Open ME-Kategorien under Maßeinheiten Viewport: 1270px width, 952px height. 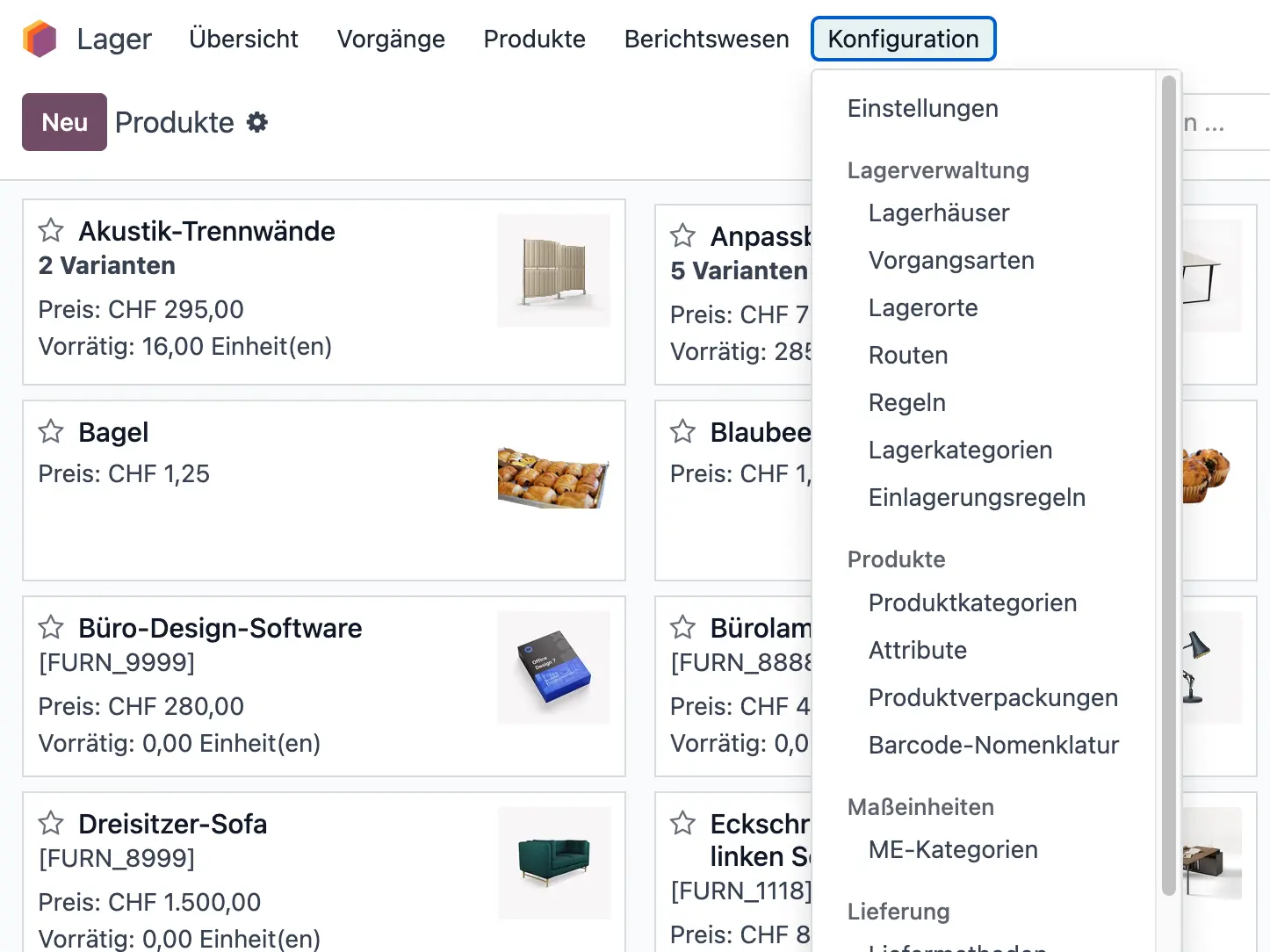pyautogui.click(x=953, y=849)
